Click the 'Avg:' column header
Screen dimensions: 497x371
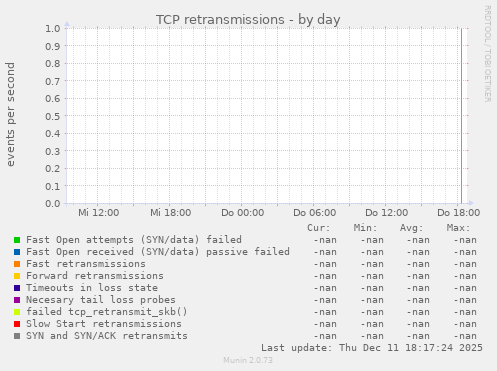pyautogui.click(x=412, y=228)
